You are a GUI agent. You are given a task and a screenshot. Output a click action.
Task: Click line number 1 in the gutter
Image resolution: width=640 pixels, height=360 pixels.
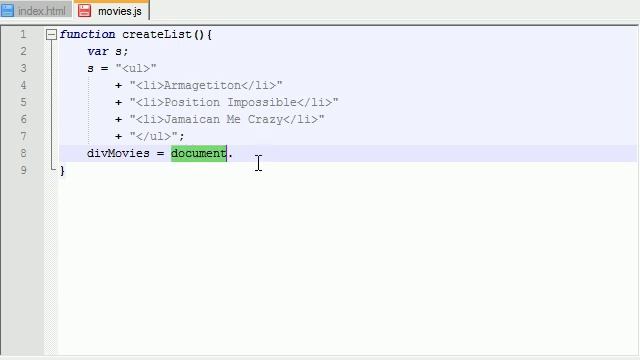(x=23, y=34)
